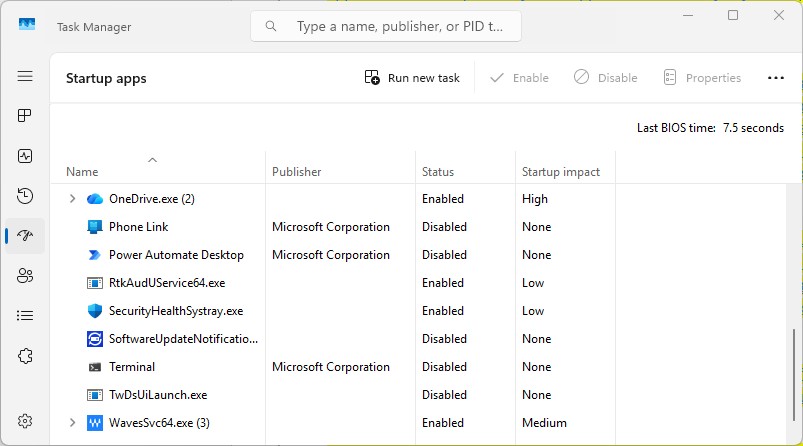
Task: Open the Users page icon
Action: (x=25, y=275)
